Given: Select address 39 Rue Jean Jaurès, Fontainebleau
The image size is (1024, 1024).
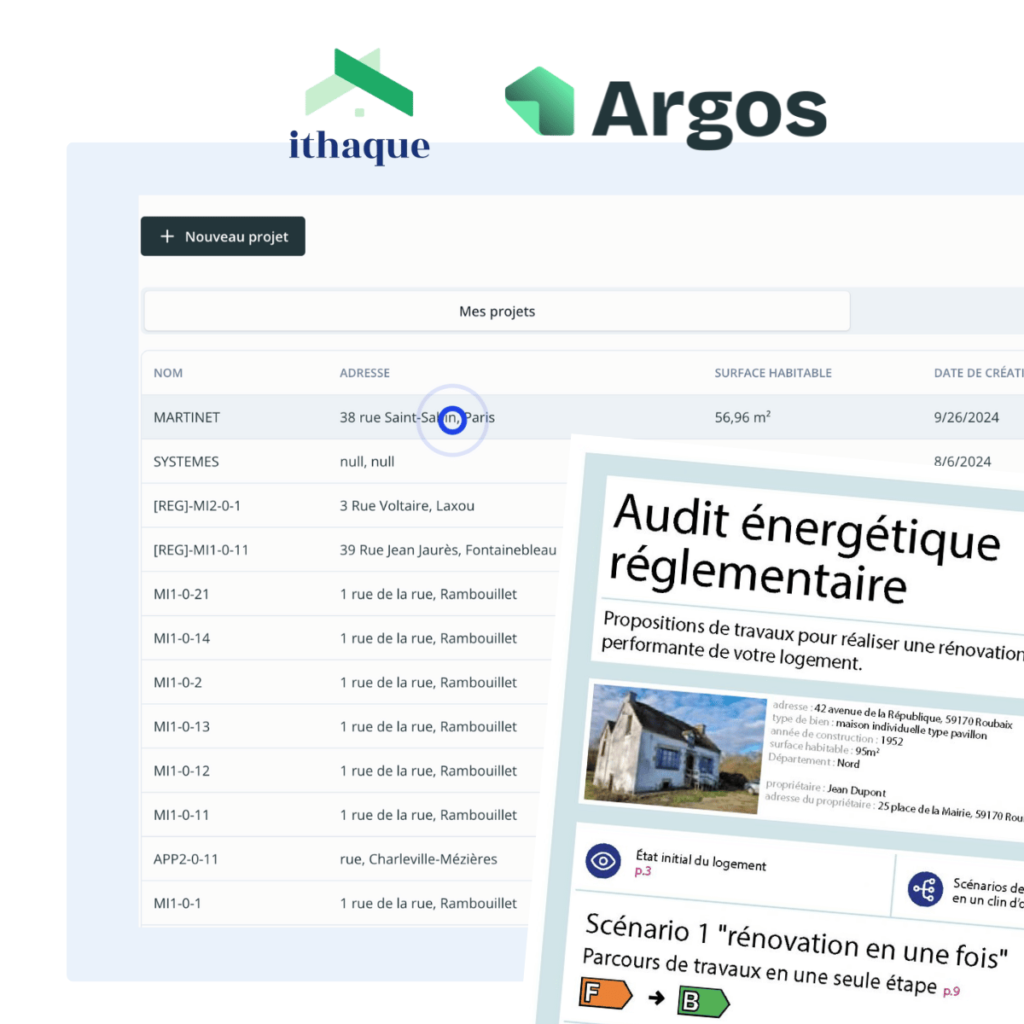Looking at the screenshot, I should (448, 550).
